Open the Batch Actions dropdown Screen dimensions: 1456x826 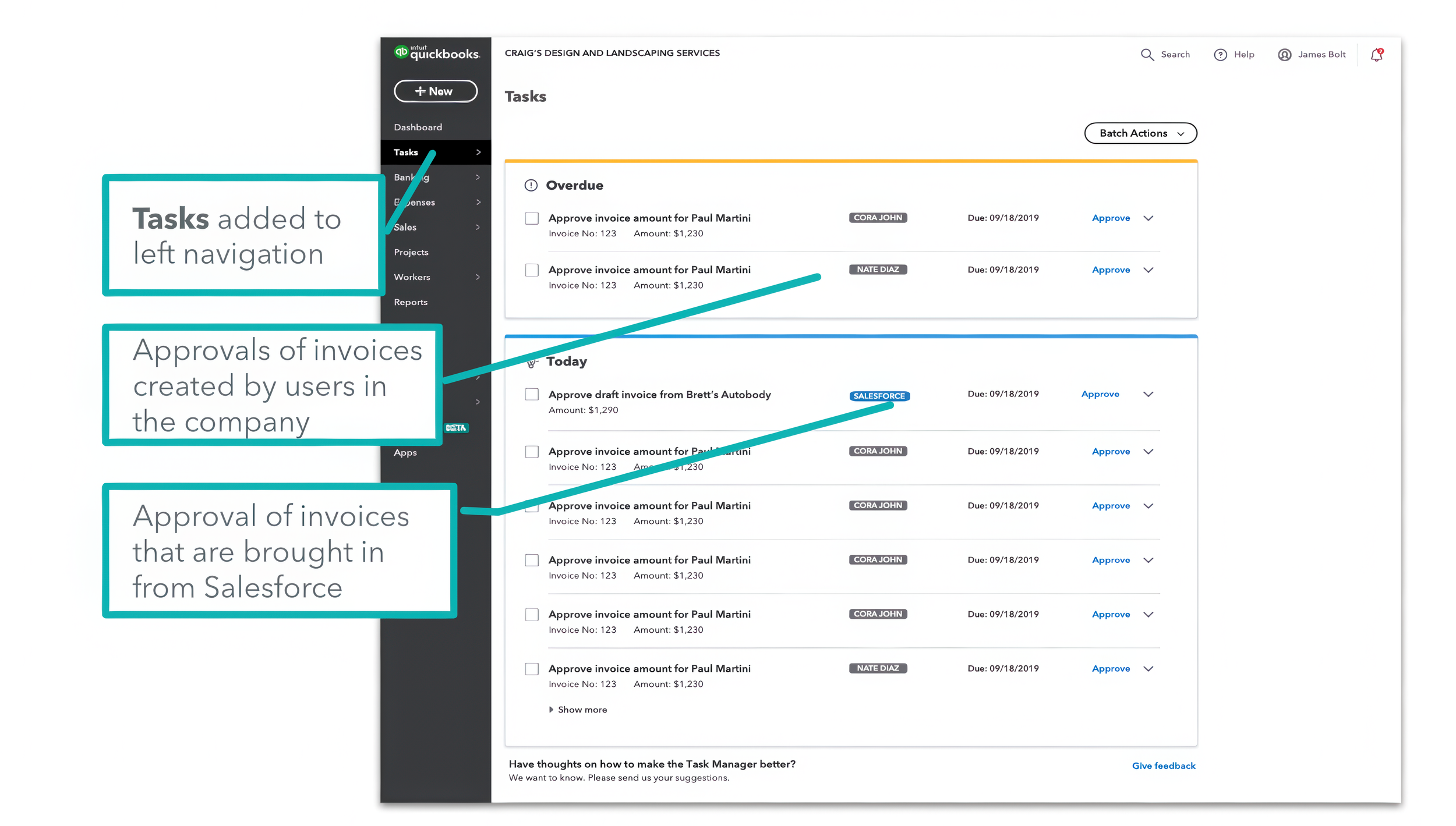click(x=1140, y=133)
